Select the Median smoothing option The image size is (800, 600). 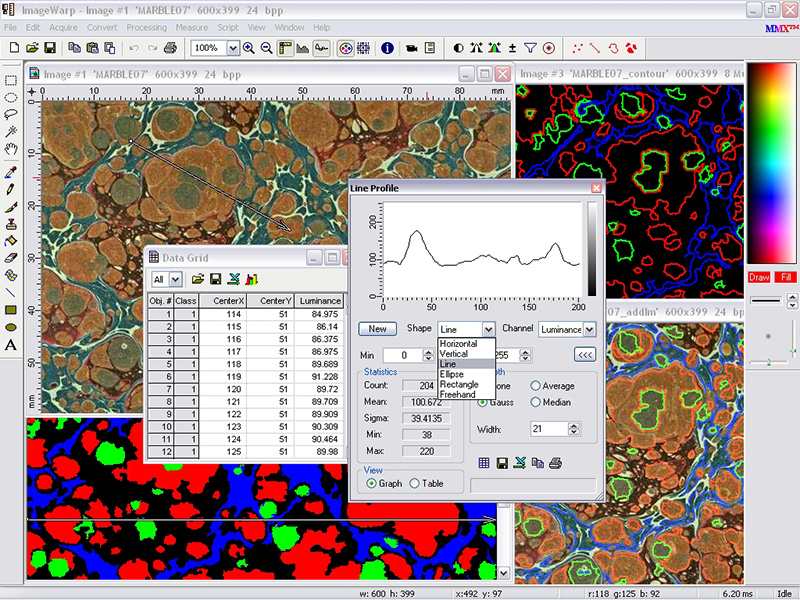pos(551,402)
